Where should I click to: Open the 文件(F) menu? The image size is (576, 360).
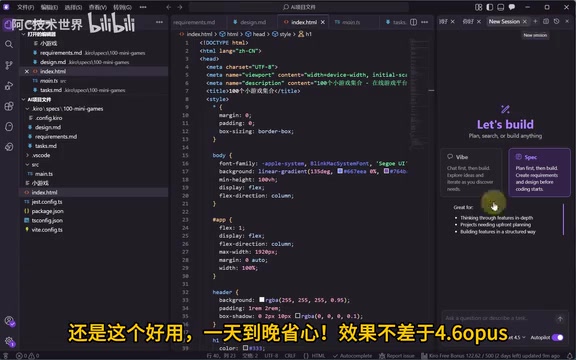click(x=25, y=7)
